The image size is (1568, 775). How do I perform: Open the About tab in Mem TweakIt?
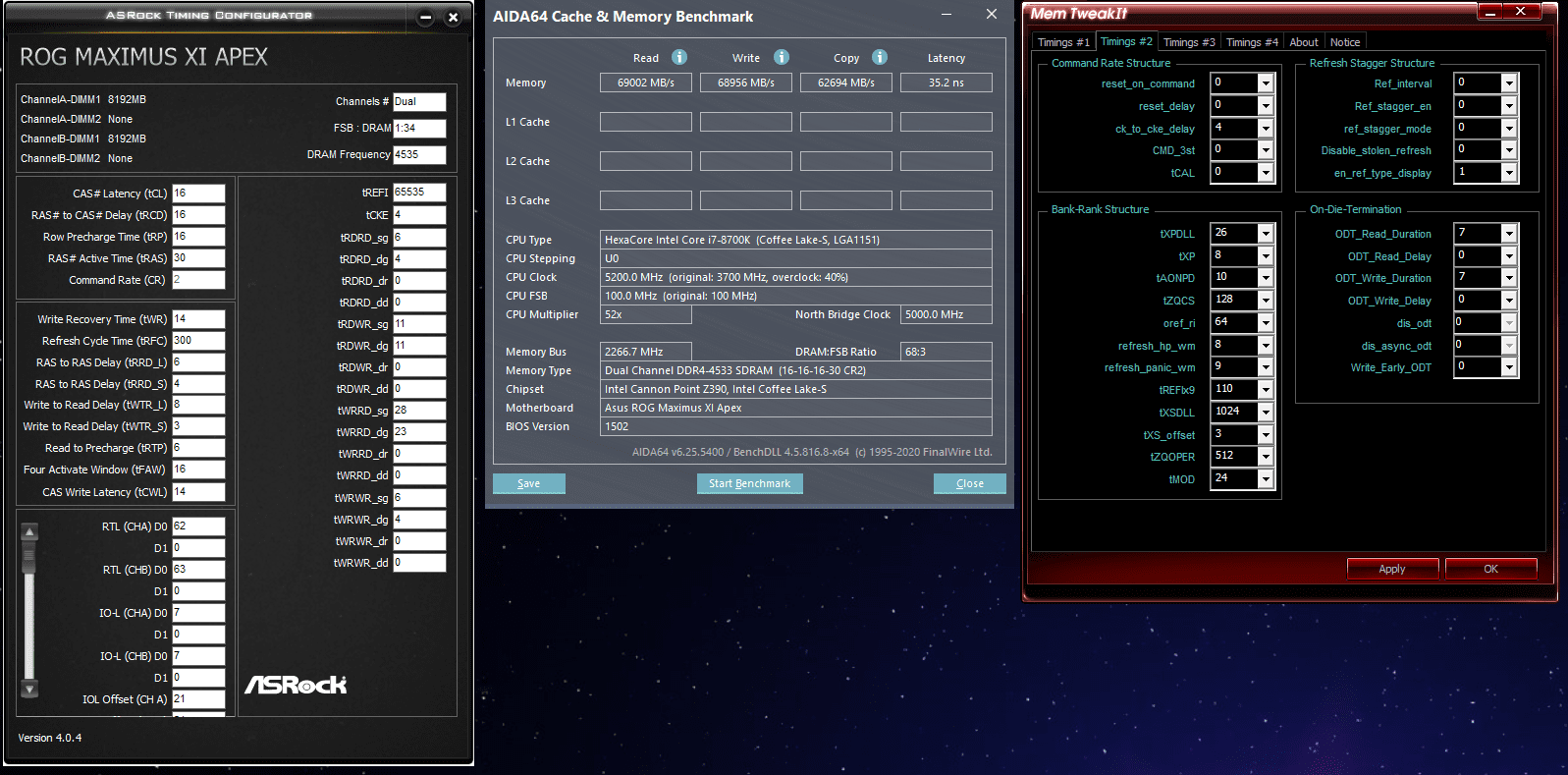(x=1304, y=42)
